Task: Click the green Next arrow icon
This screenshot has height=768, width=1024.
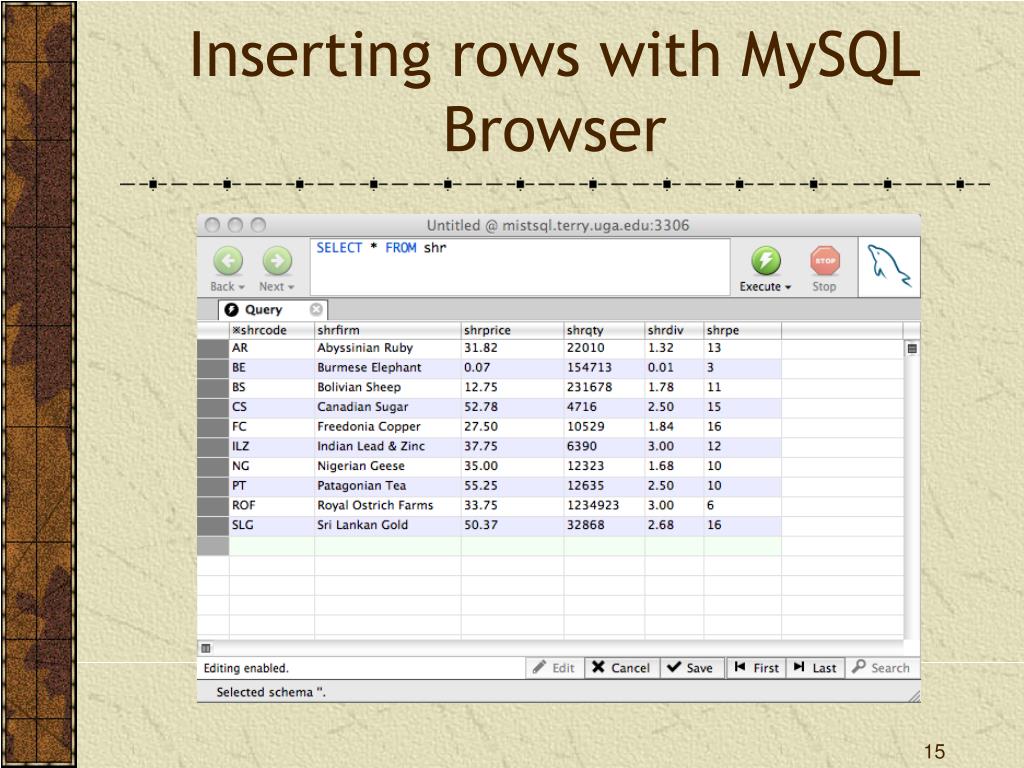Action: [x=277, y=261]
